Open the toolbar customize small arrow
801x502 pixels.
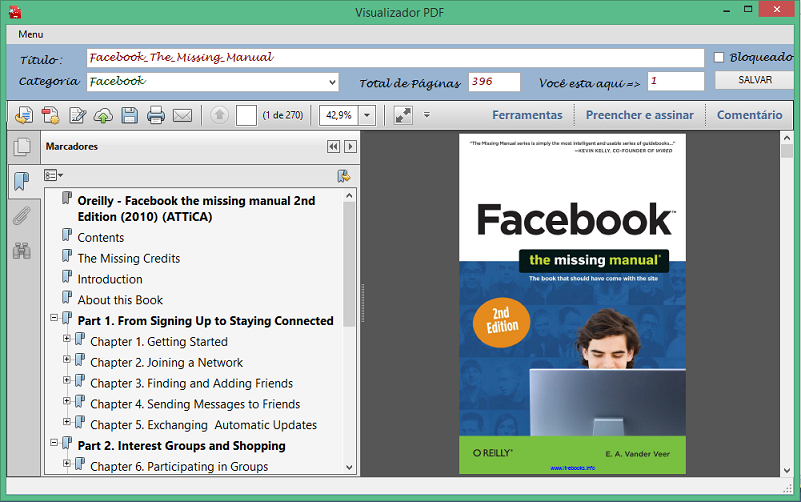[427, 115]
